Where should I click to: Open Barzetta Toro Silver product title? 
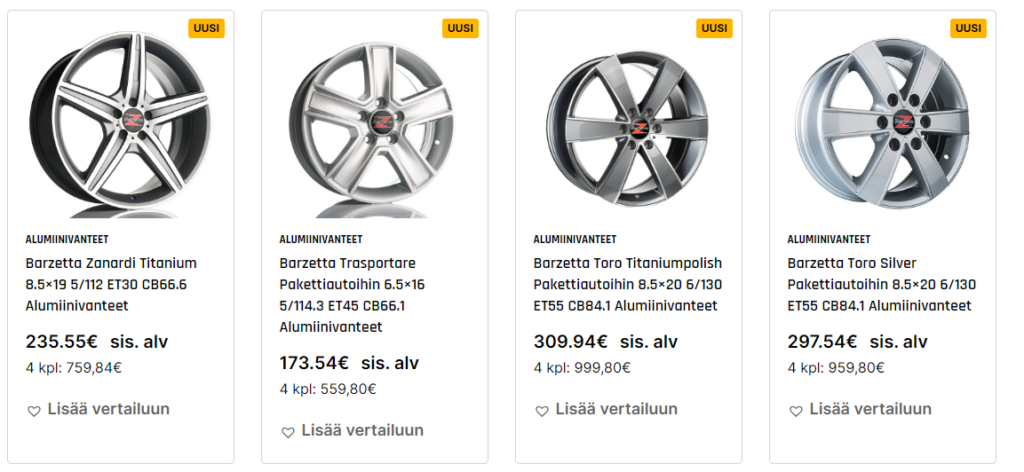(x=880, y=284)
